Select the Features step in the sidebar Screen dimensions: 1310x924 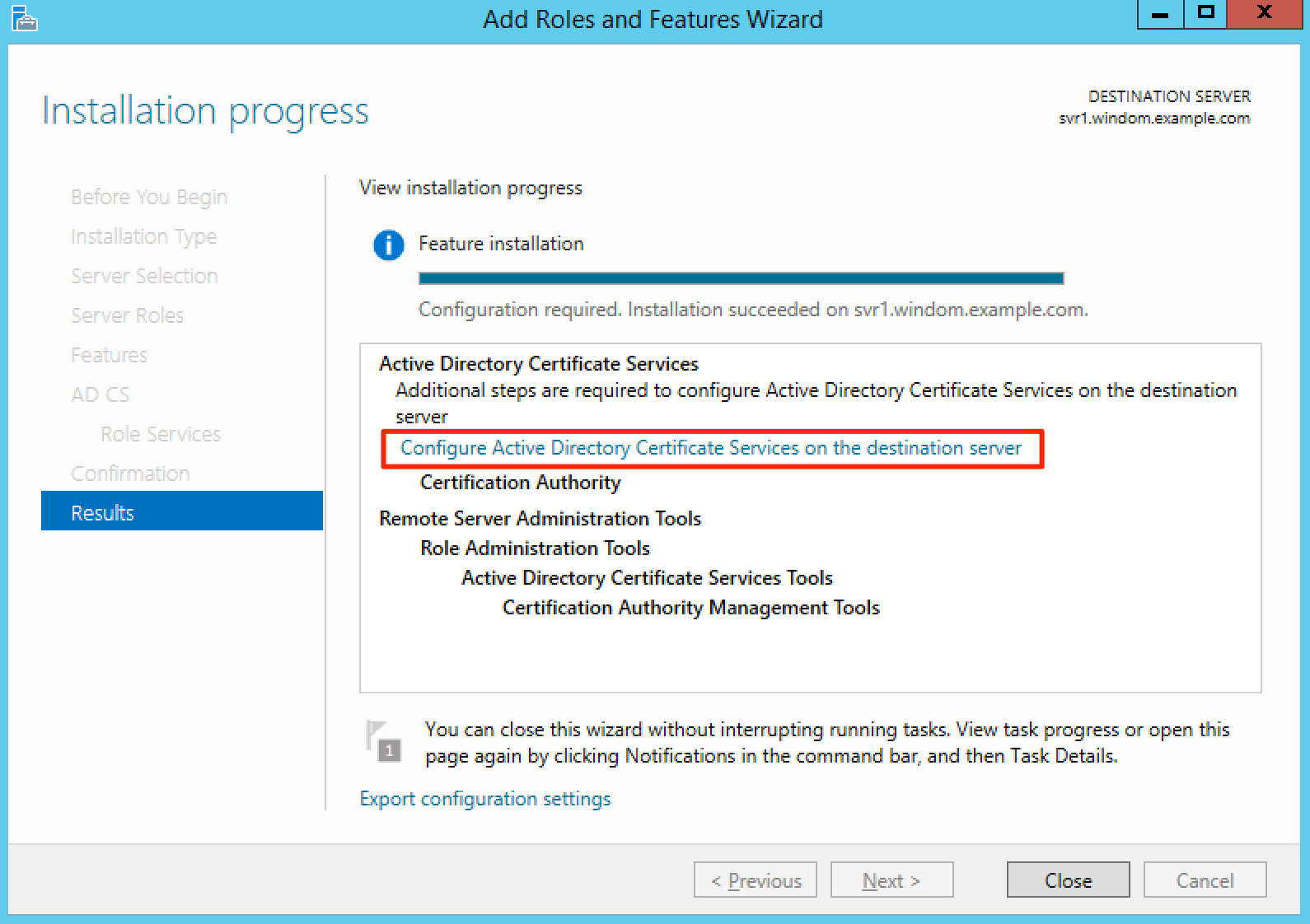(x=108, y=354)
